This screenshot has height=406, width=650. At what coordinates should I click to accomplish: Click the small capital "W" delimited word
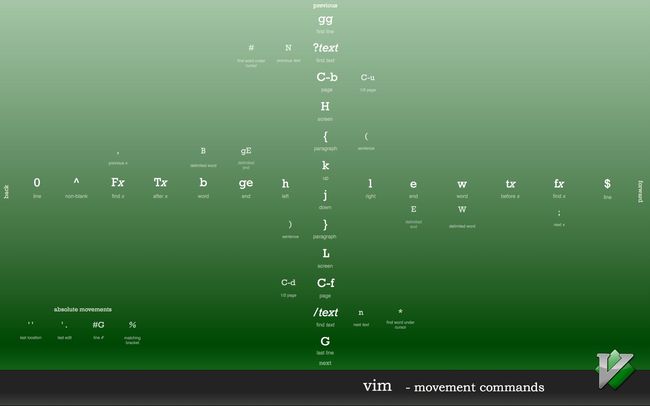click(x=462, y=209)
